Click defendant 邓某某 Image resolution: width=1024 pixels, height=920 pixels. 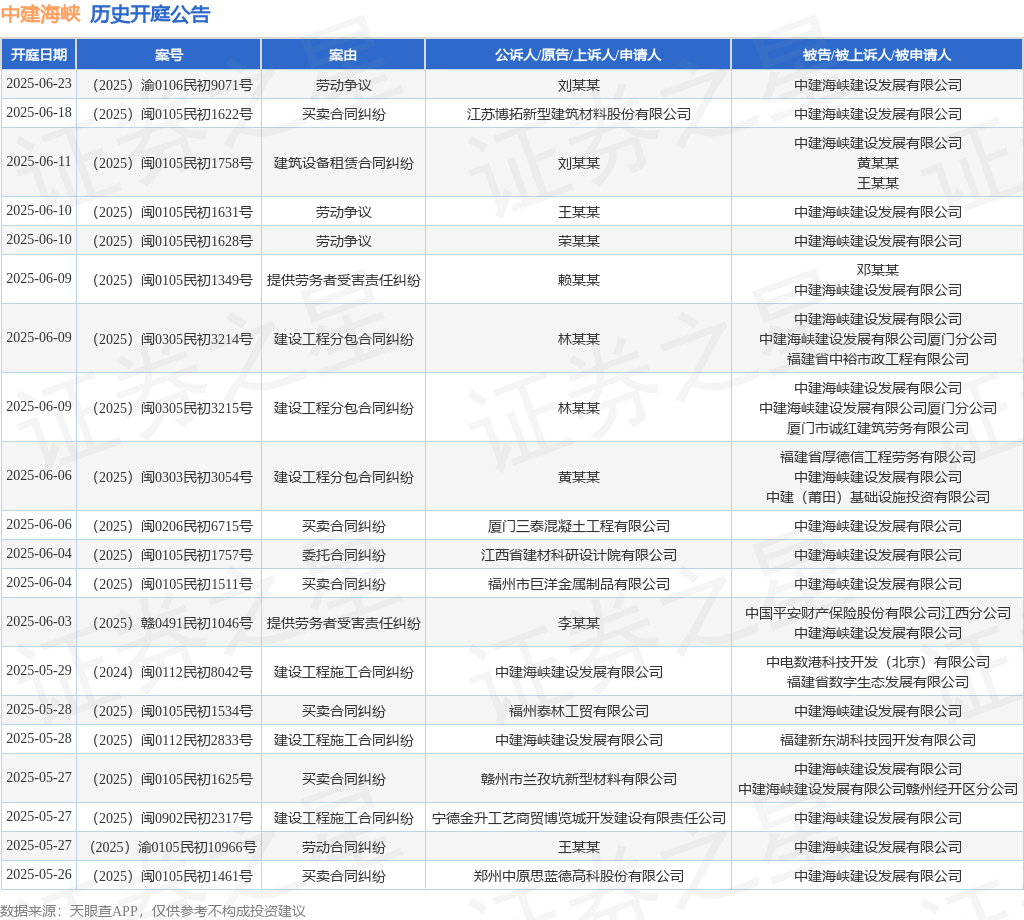878,270
